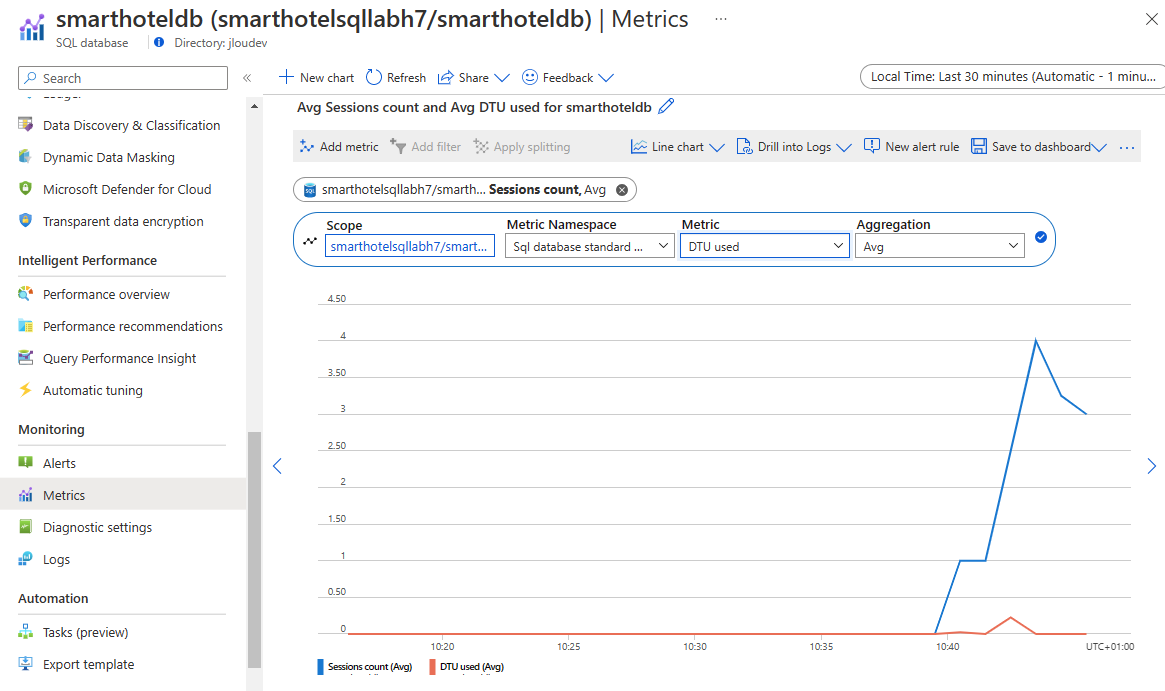This screenshot has height=691, width=1165.
Task: Click the Add filter button
Action: pyautogui.click(x=426, y=147)
